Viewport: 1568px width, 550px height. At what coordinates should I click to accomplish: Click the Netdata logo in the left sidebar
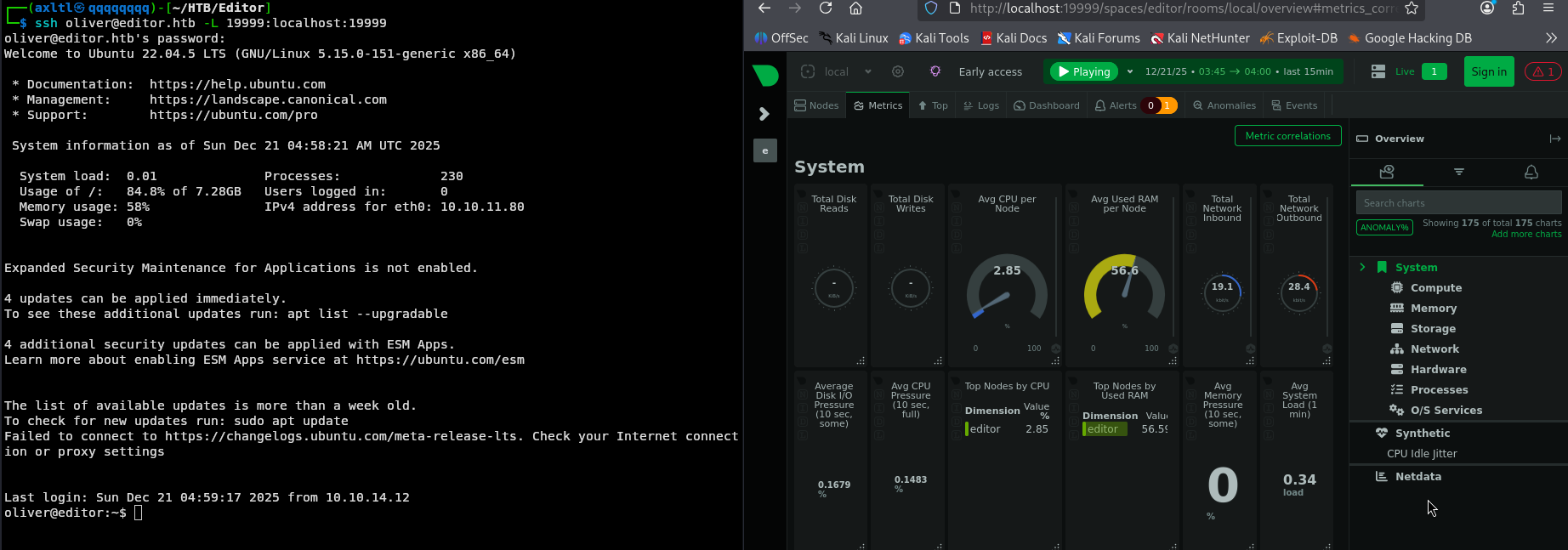point(765,75)
